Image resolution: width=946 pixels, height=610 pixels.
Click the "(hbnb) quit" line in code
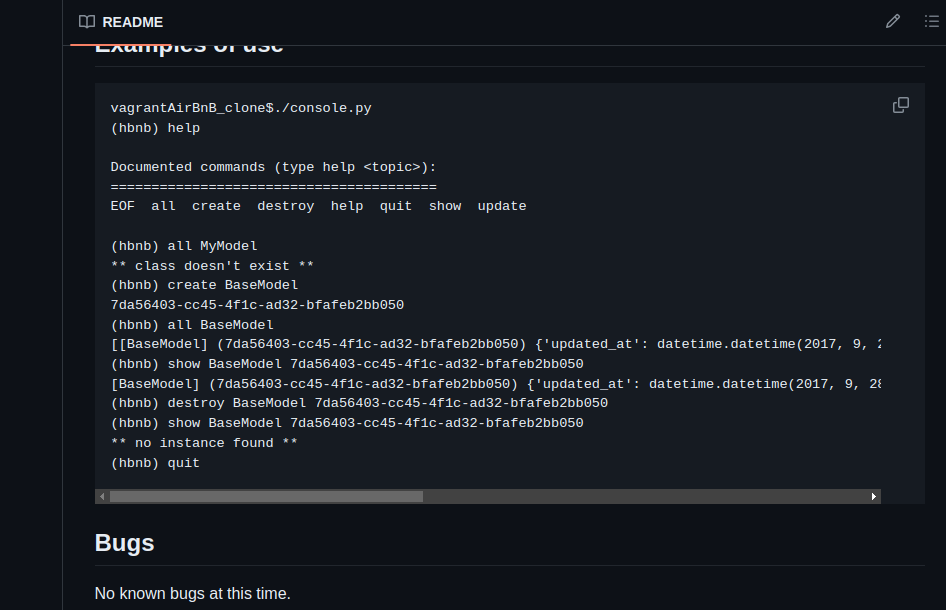(155, 463)
